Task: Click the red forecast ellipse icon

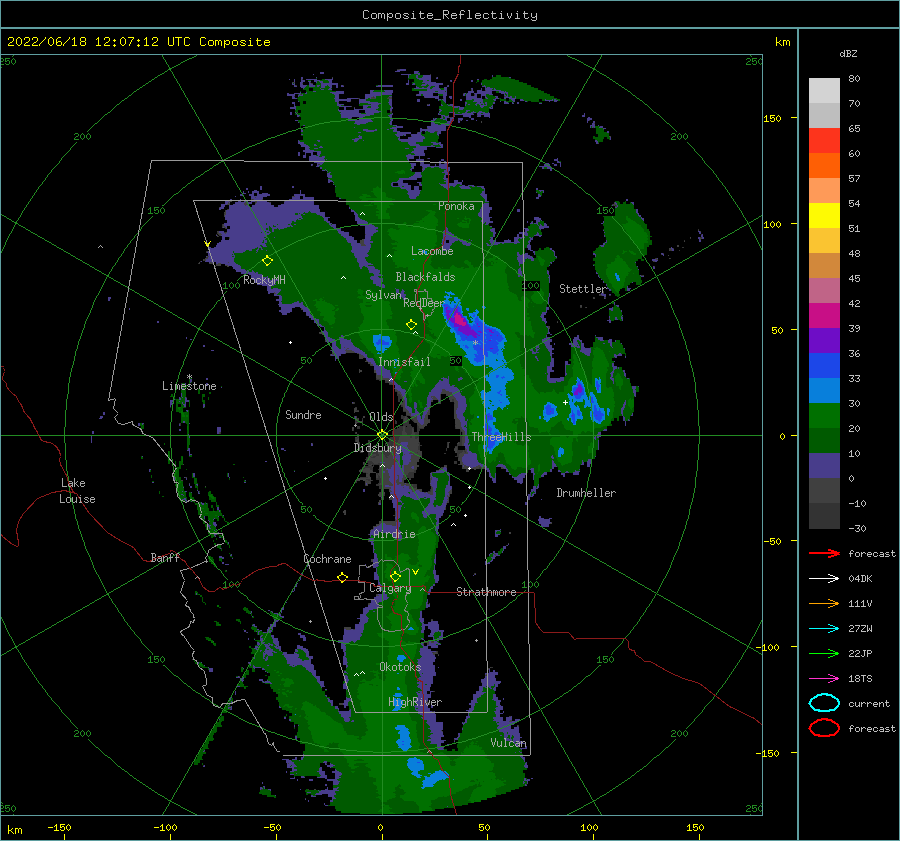Action: [x=824, y=728]
